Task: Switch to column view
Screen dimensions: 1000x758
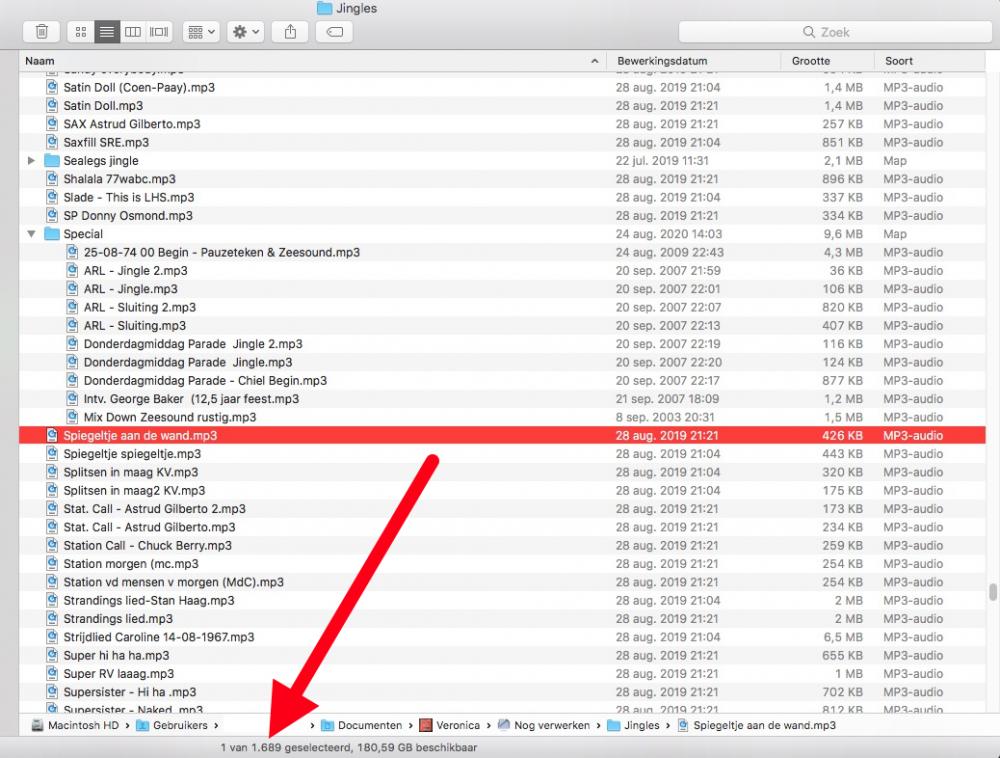Action: click(x=131, y=31)
